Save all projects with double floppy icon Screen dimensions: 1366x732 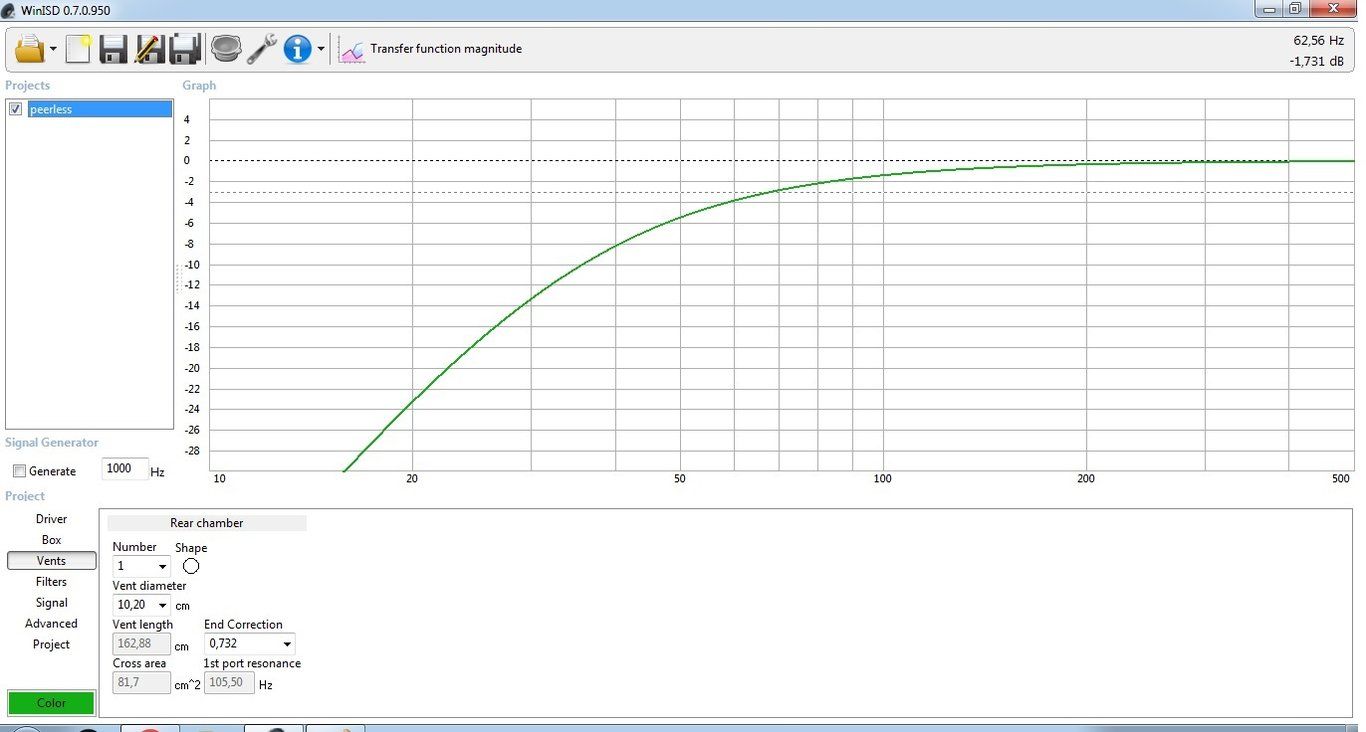click(186, 48)
